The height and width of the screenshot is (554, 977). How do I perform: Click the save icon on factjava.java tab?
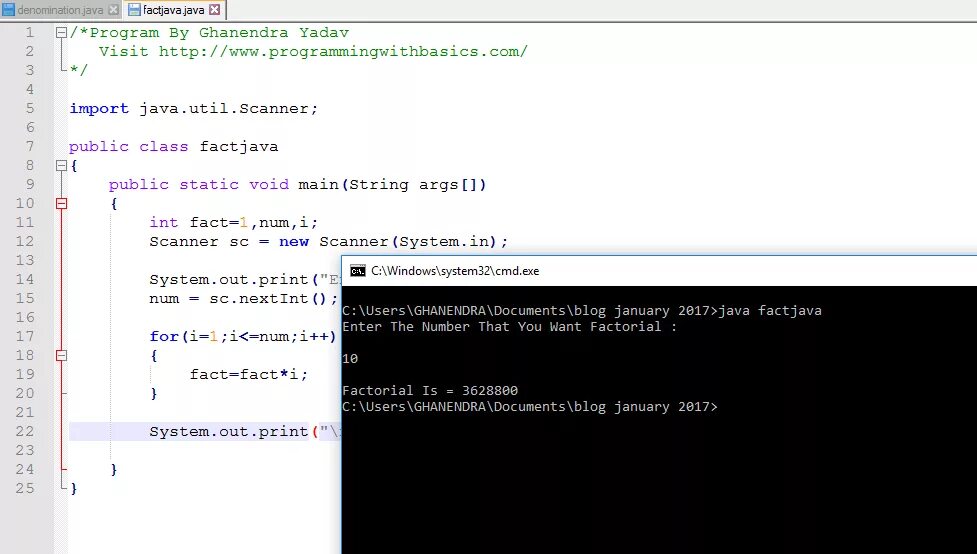tap(134, 10)
